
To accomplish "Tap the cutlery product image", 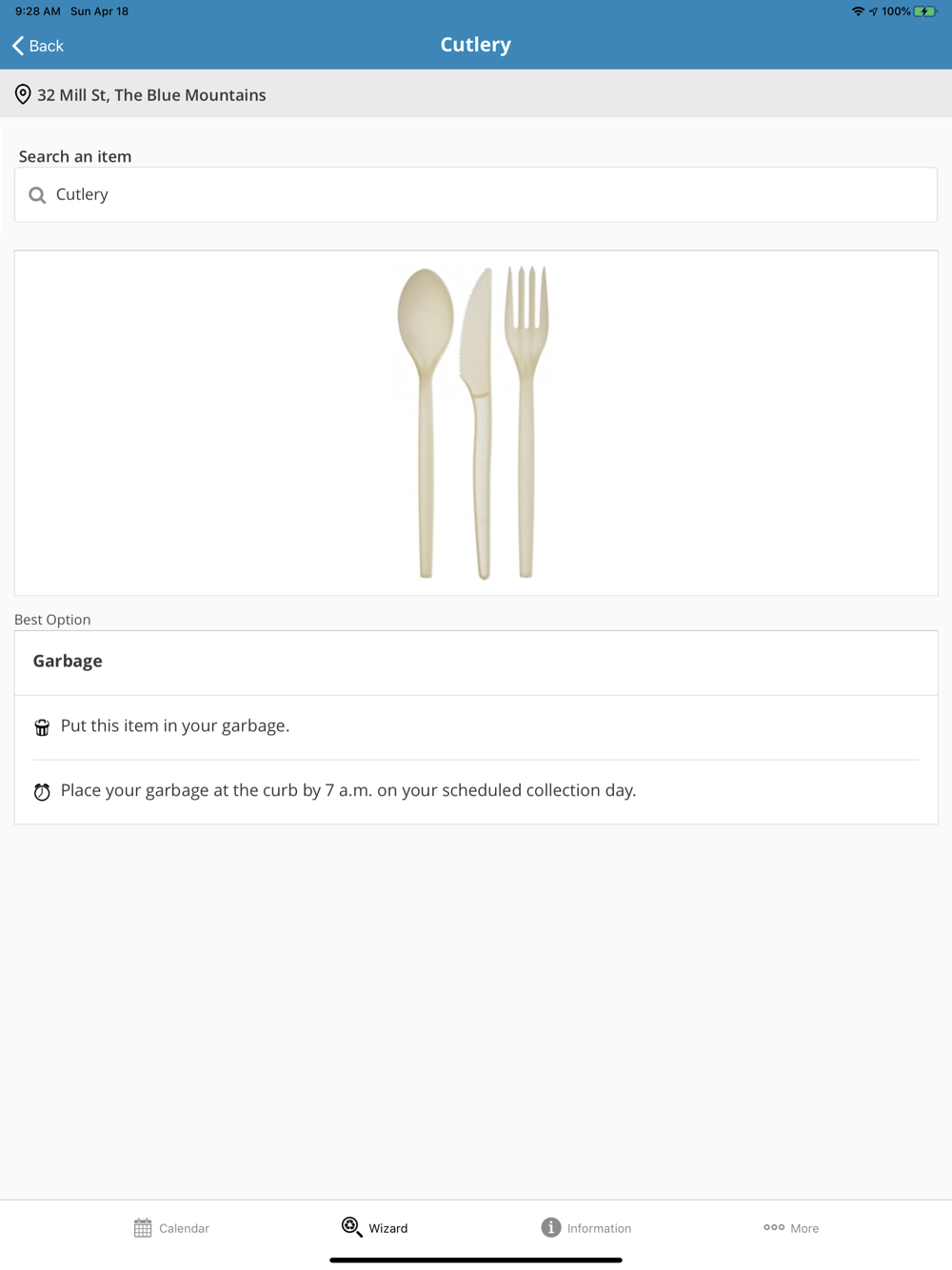I will (473, 423).
